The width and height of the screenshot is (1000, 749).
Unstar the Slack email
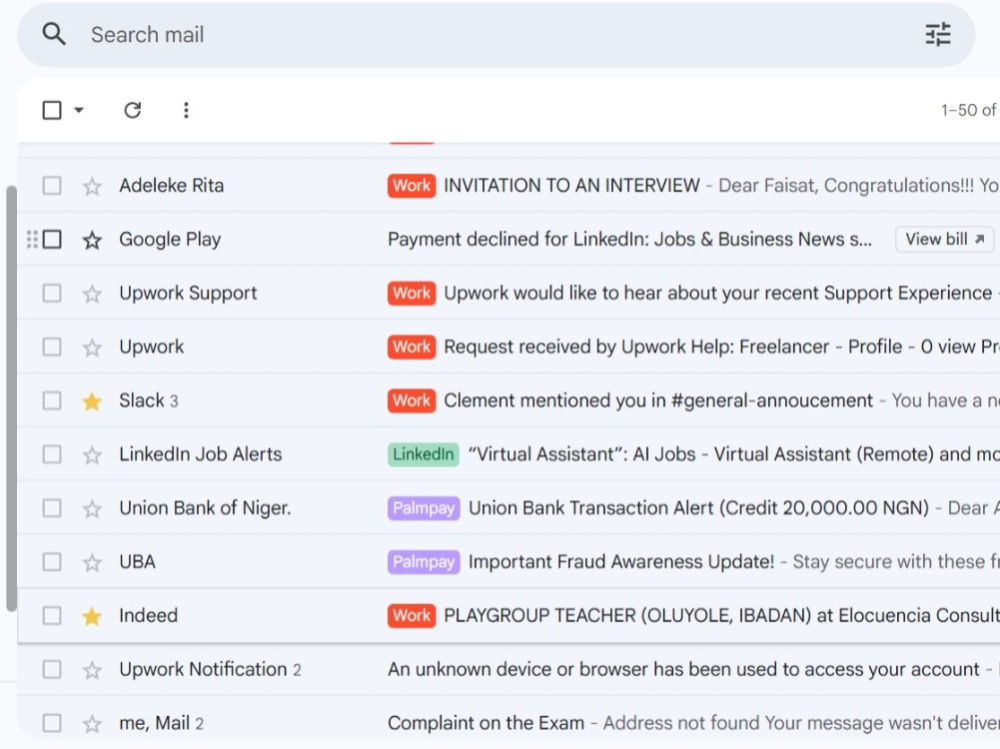[92, 401]
